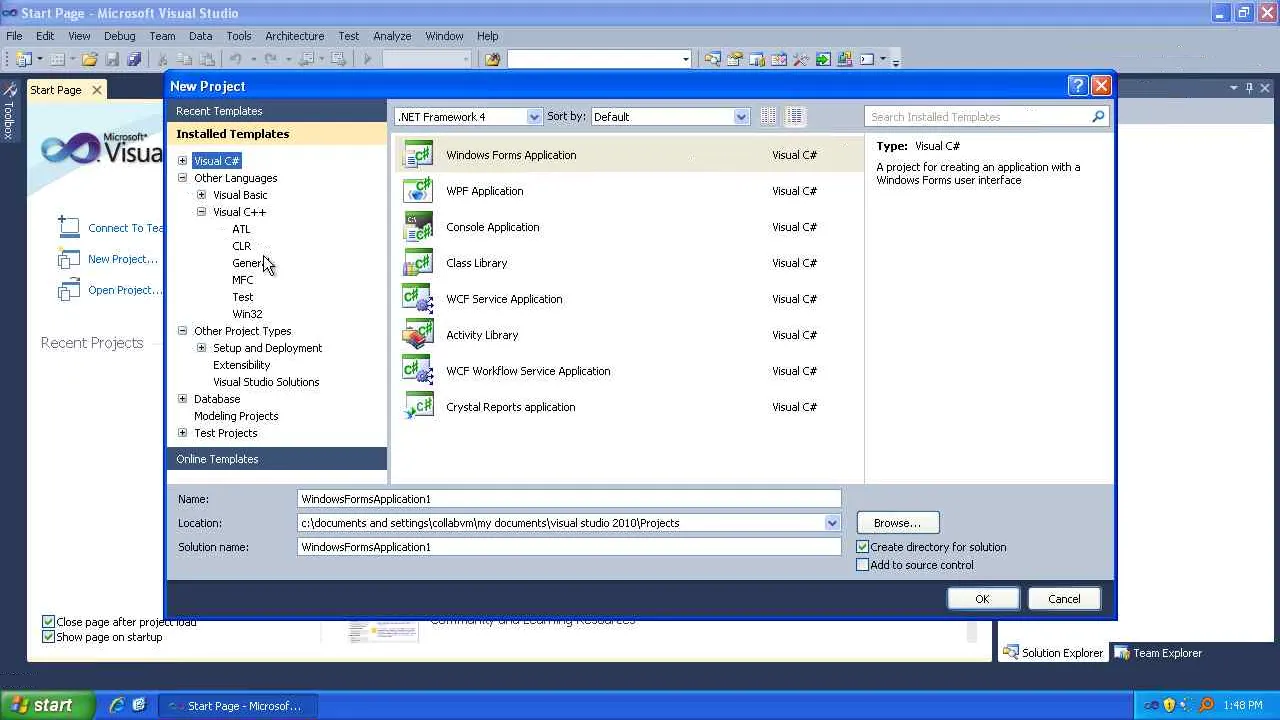Image resolution: width=1280 pixels, height=720 pixels.
Task: Click the Save All toolbar icon
Action: (x=134, y=59)
